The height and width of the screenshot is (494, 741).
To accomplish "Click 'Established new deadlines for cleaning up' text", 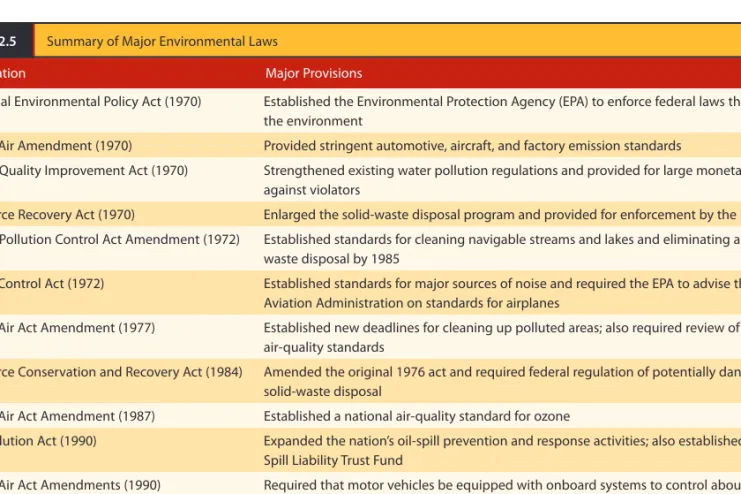I will pyautogui.click(x=388, y=328).
